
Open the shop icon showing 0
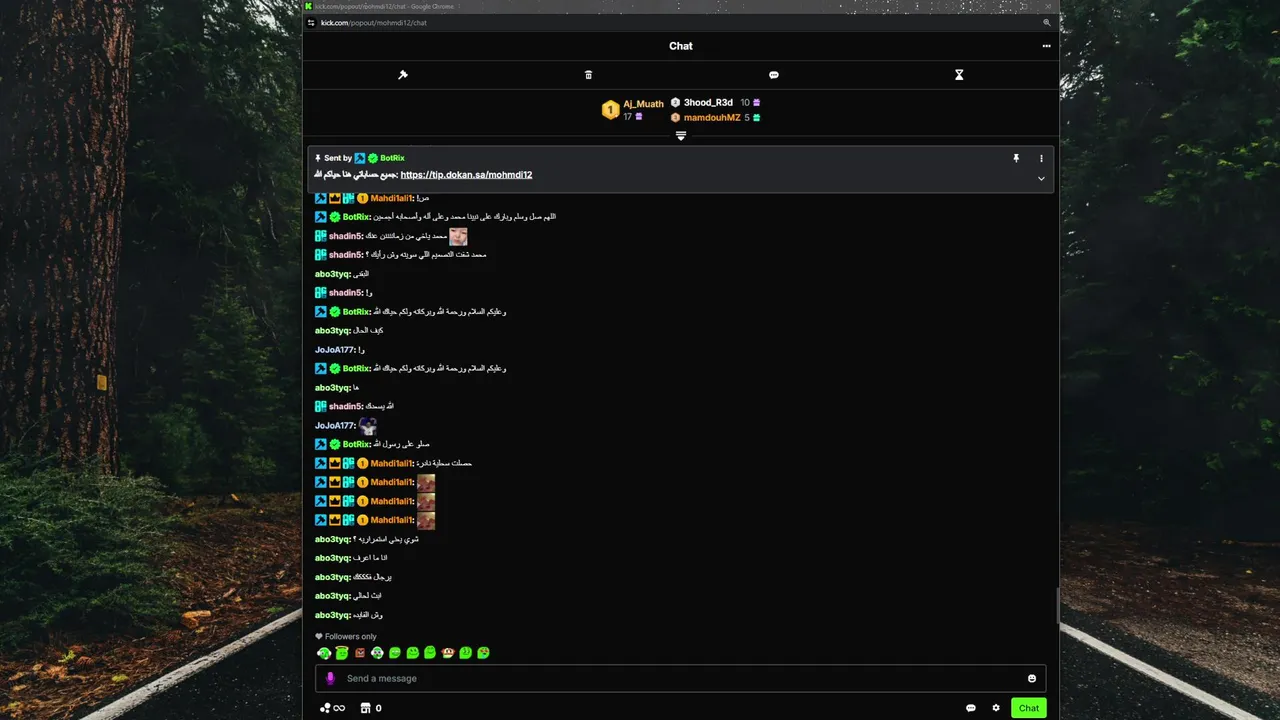click(371, 708)
